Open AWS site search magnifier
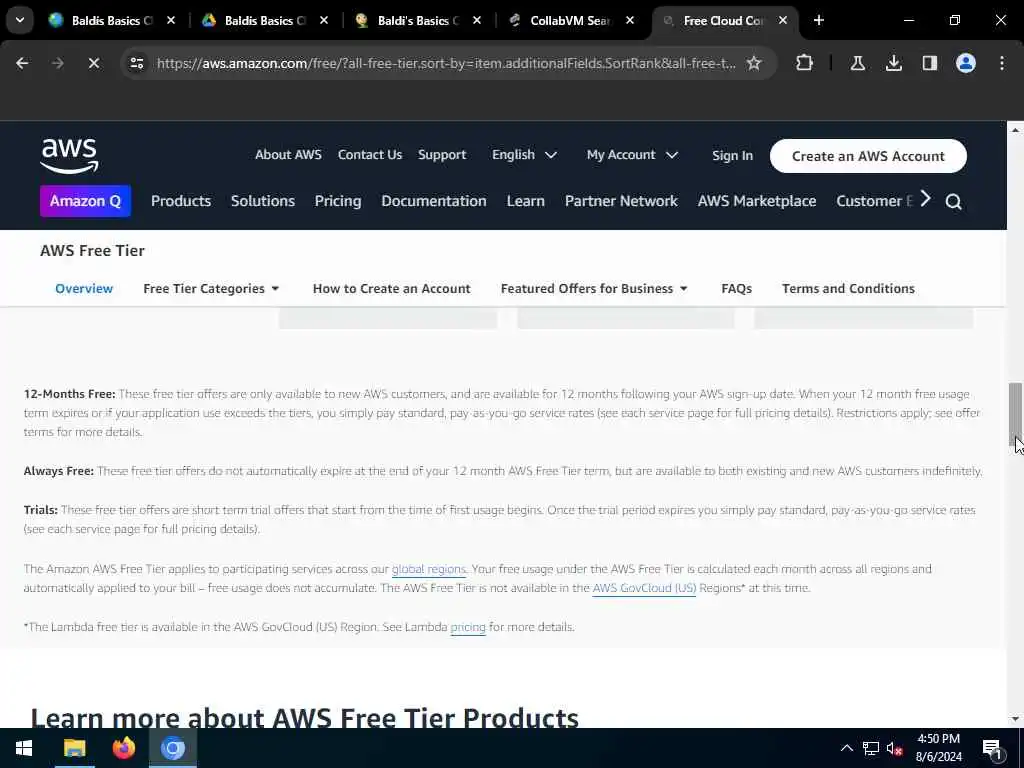The image size is (1024, 768). pyautogui.click(x=953, y=202)
